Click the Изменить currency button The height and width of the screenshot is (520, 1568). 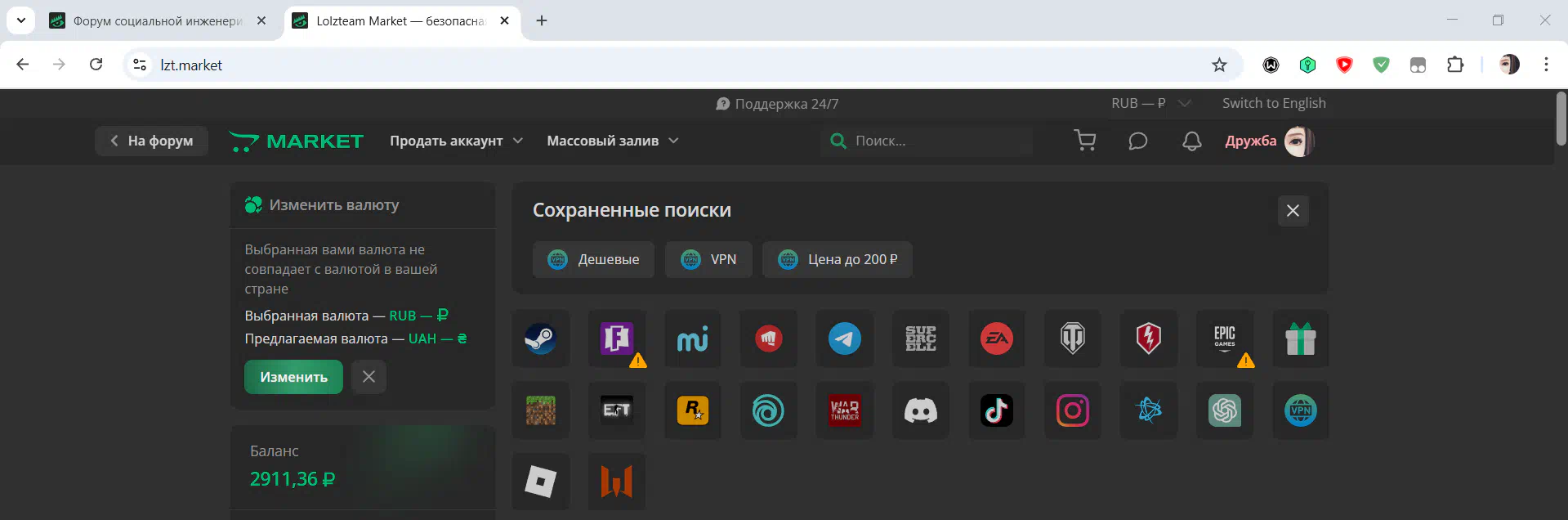click(x=293, y=377)
